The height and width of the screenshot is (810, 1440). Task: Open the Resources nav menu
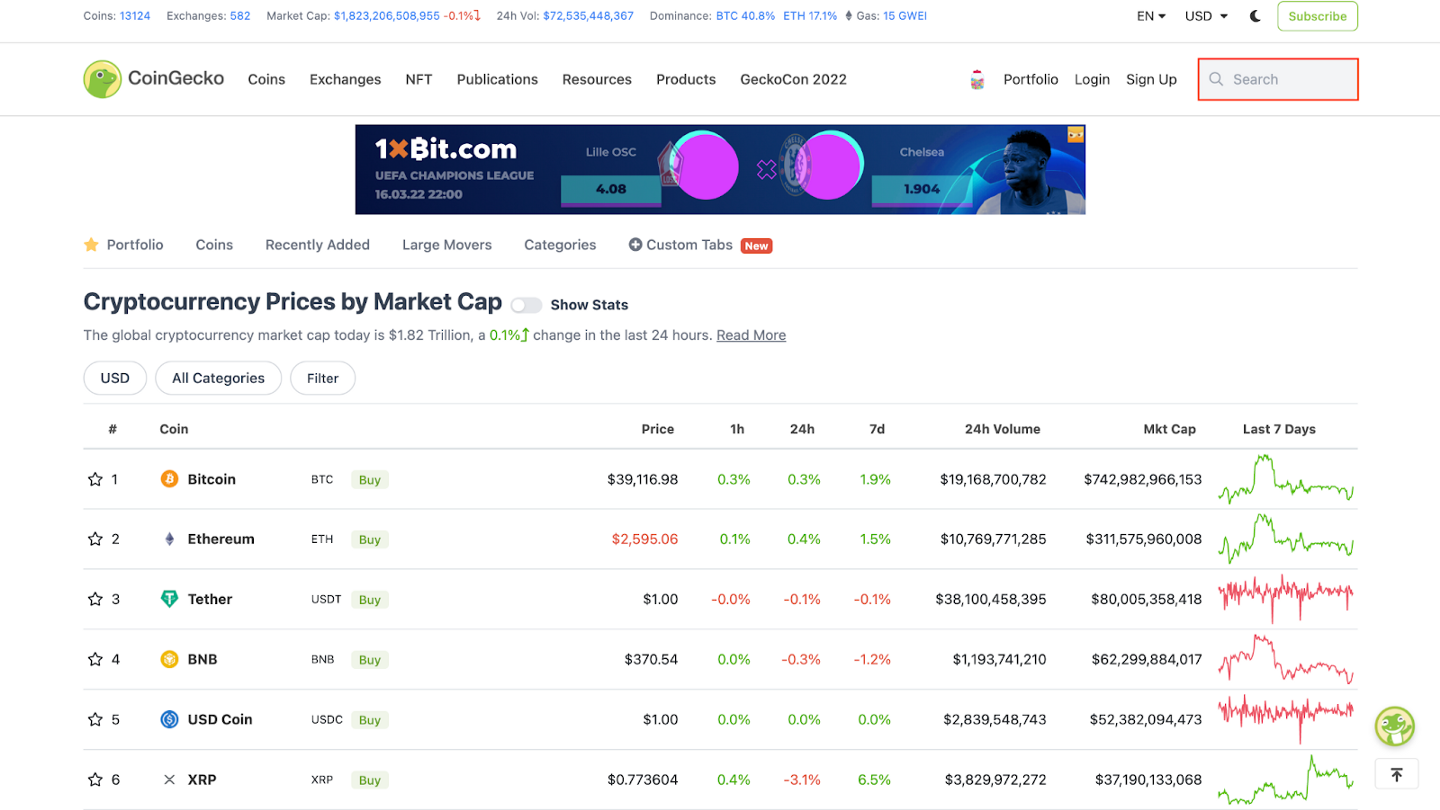(597, 79)
